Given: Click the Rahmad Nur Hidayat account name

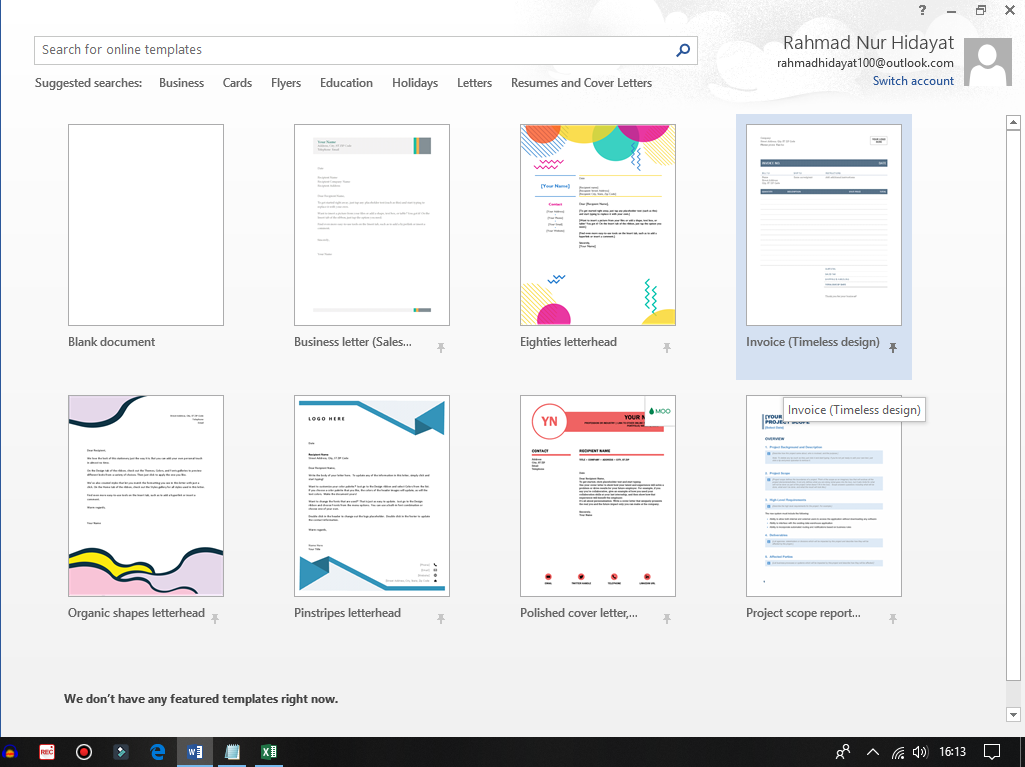Looking at the screenshot, I should (868, 43).
